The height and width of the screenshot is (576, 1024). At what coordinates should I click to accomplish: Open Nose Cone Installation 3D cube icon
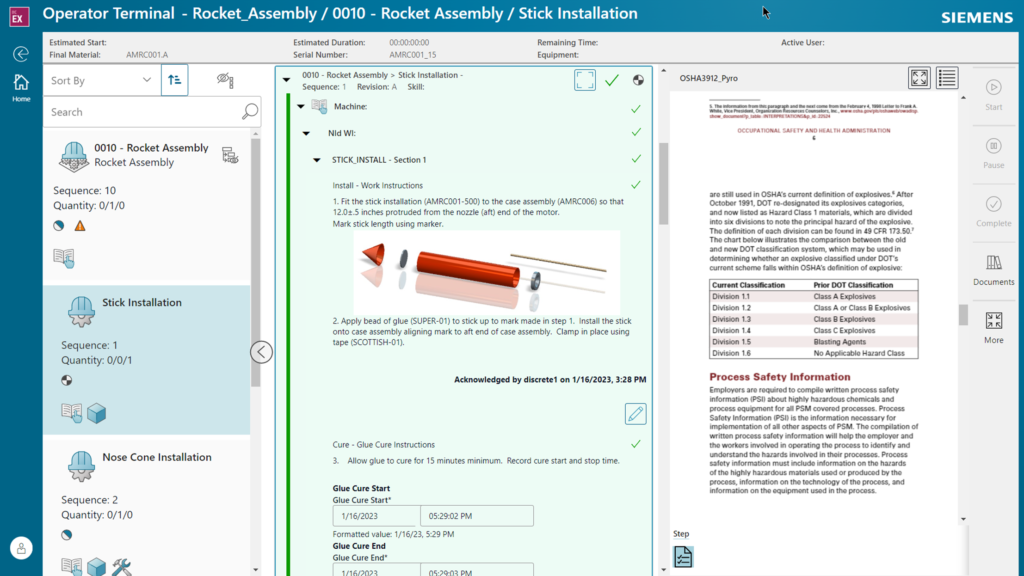(97, 567)
